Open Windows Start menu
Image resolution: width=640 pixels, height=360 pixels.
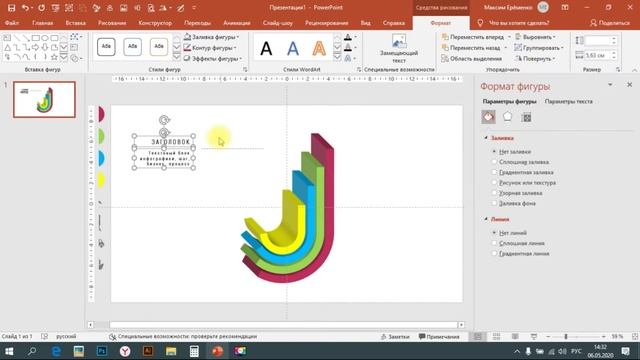(x=9, y=351)
